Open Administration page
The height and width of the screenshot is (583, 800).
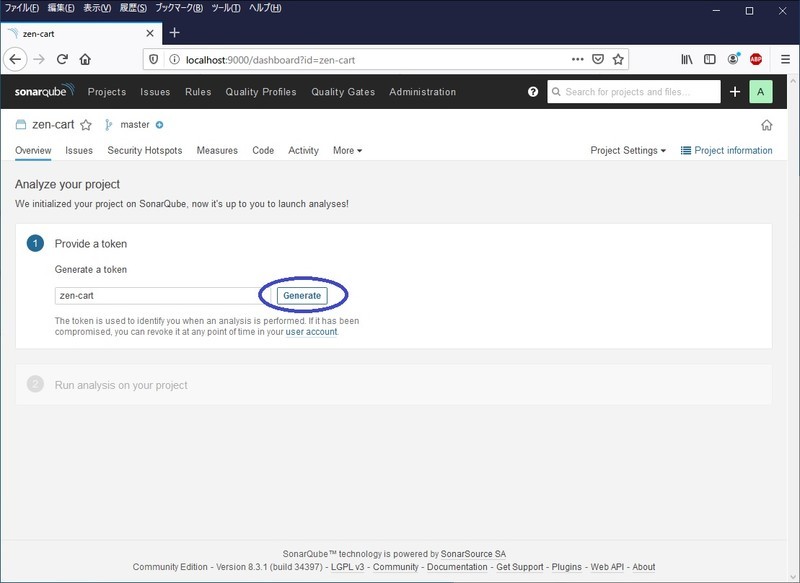click(422, 92)
